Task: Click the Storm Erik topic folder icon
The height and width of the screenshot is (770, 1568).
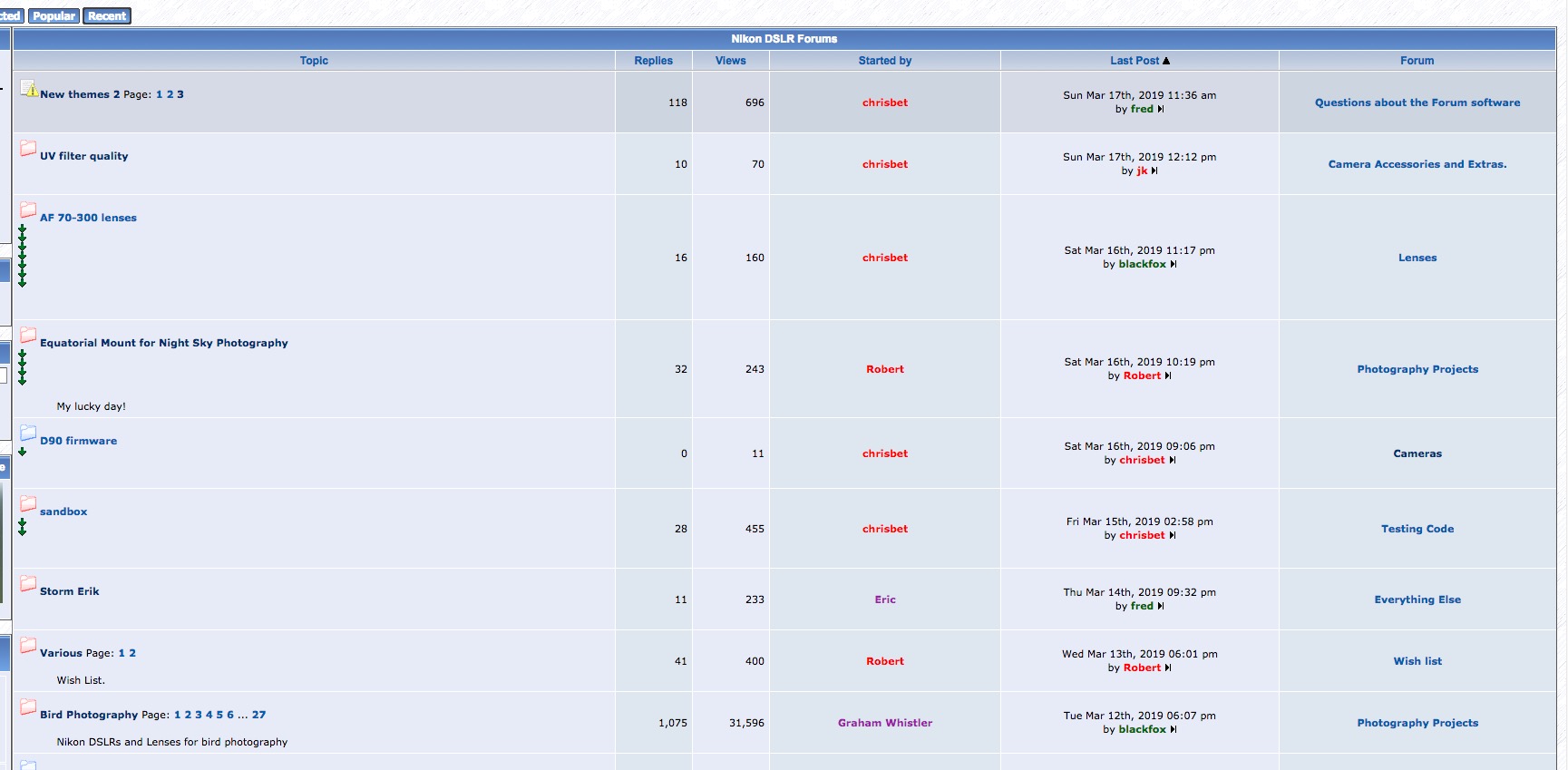Action: coord(28,583)
